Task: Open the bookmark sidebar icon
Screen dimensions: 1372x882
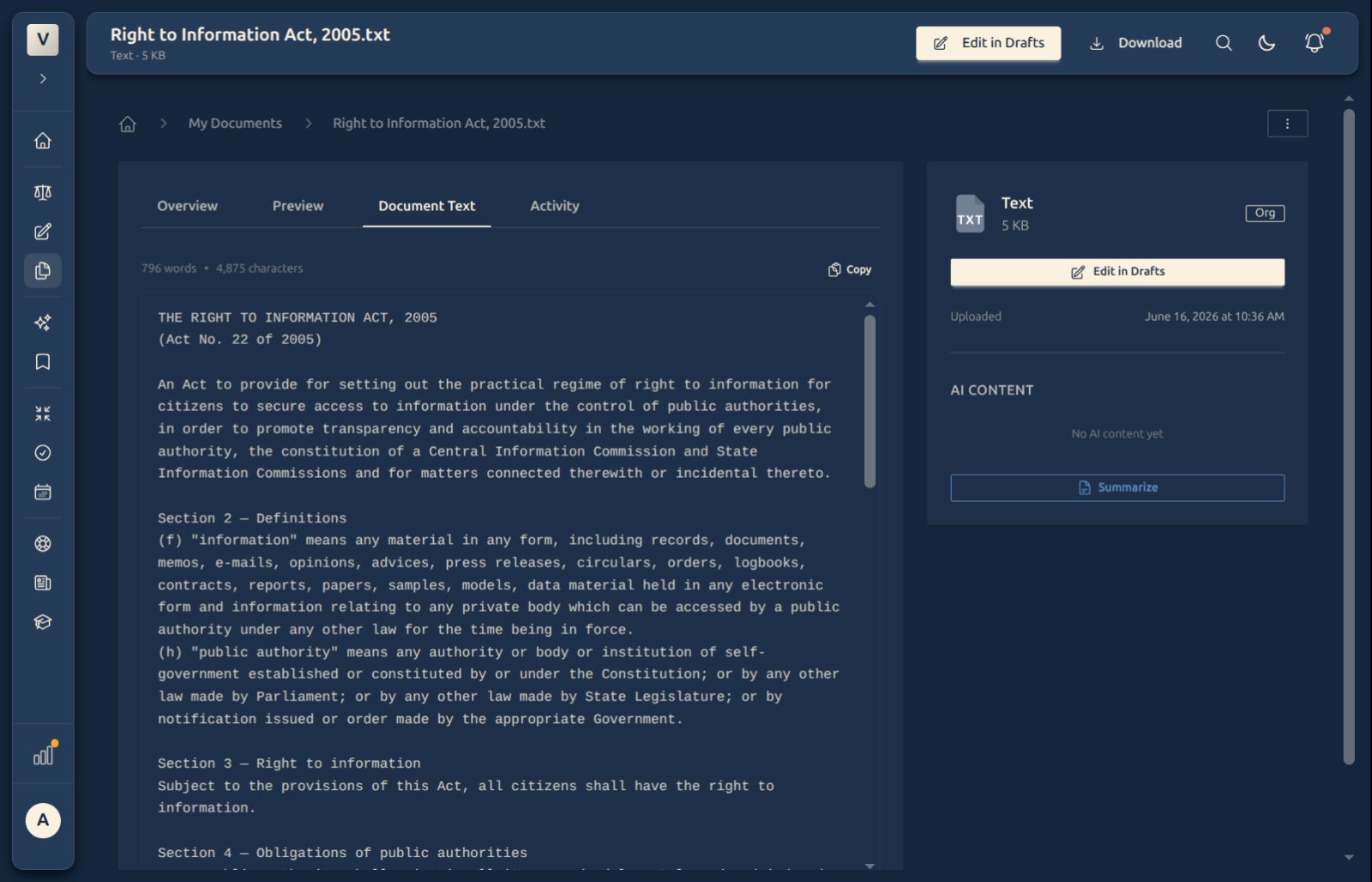Action: pos(43,362)
